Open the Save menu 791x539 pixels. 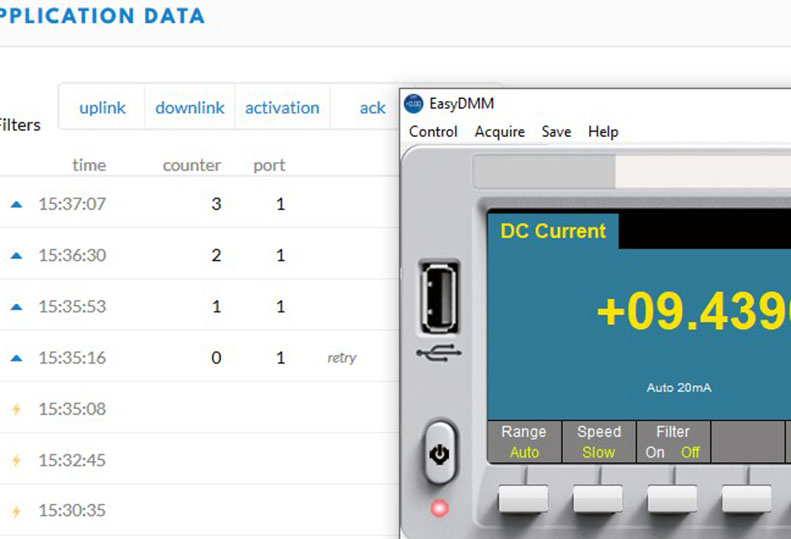556,132
